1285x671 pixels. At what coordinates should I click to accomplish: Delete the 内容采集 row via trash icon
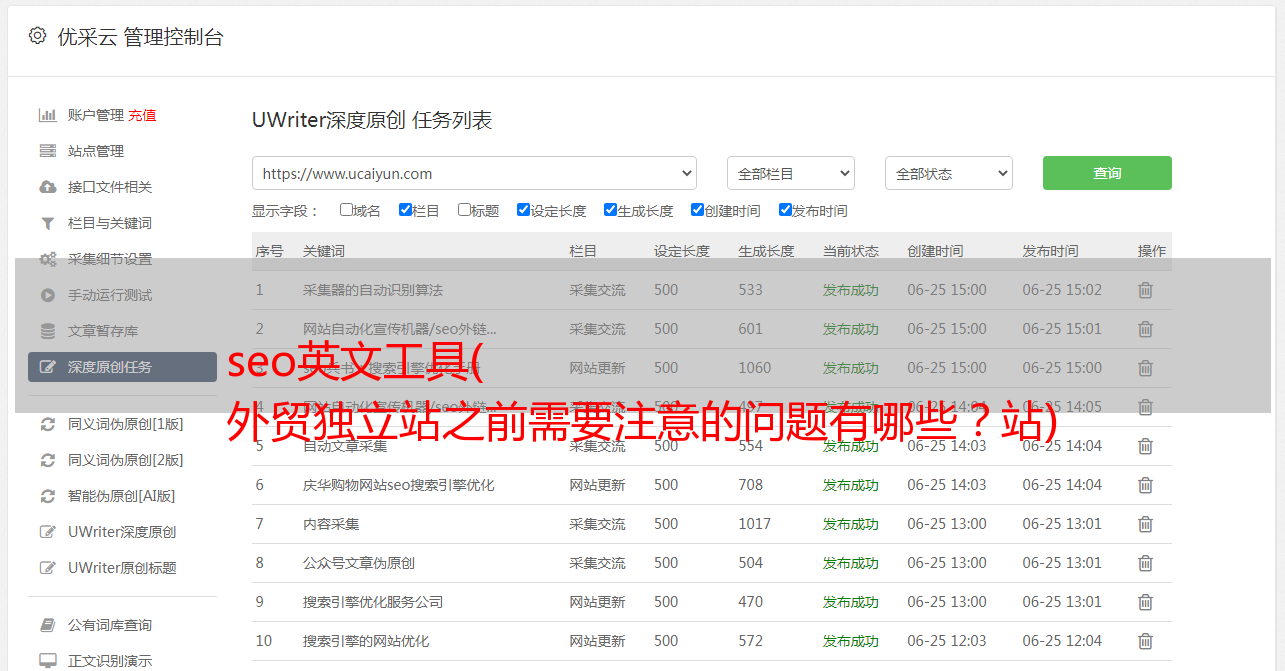pos(1145,524)
